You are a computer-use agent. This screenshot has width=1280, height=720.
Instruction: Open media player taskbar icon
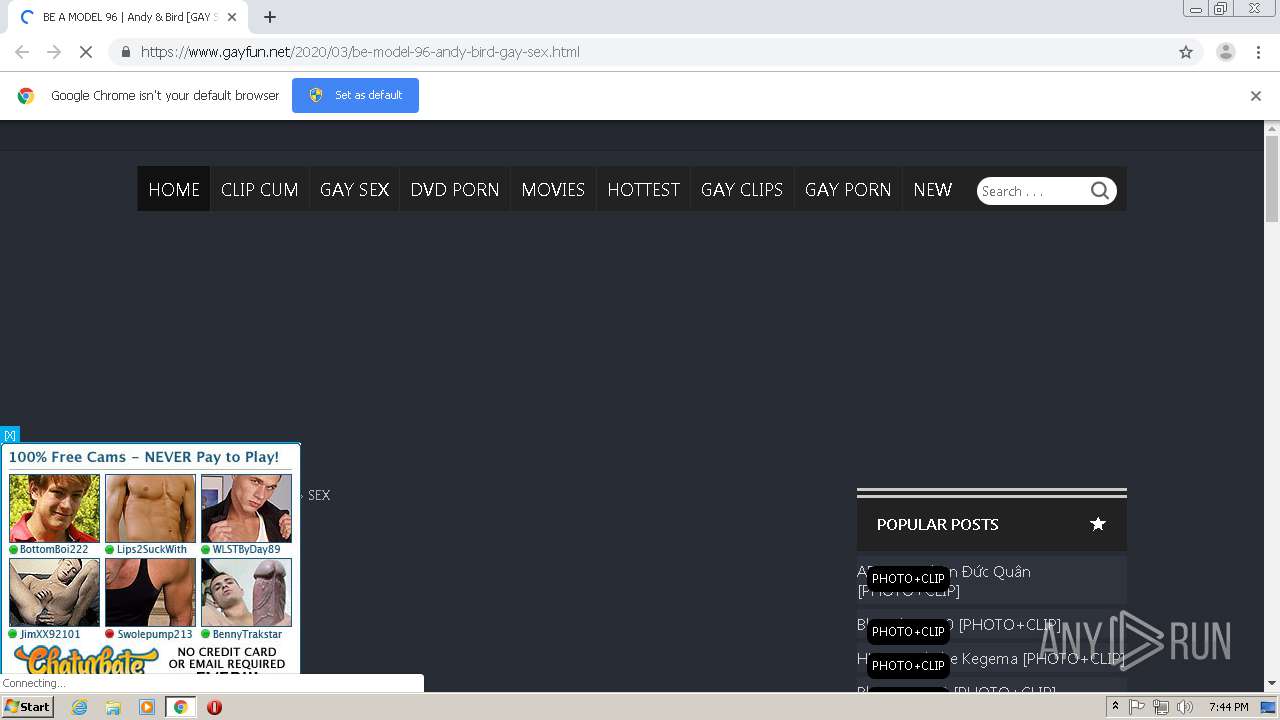tap(147, 707)
